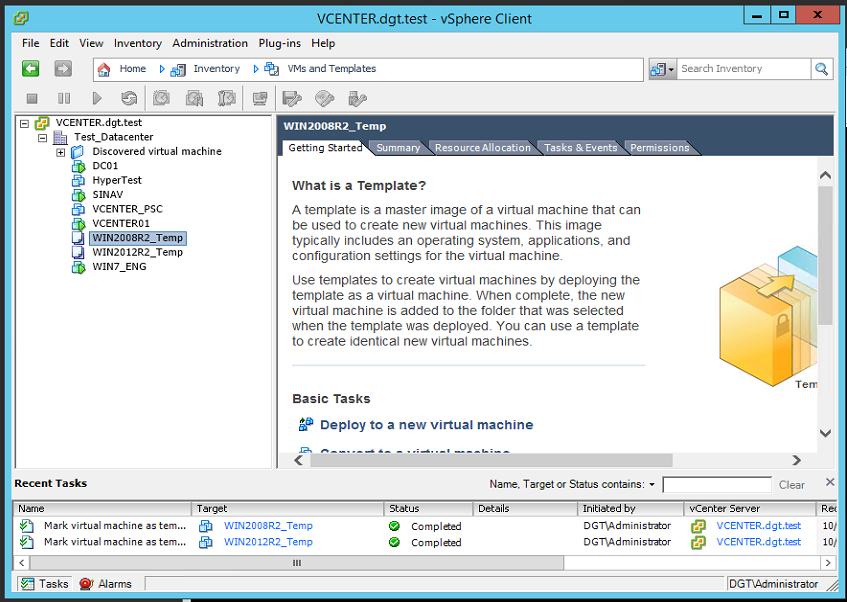Switch to the Tasks & Events tab
Screen dimensions: 847x602
click(x=580, y=148)
